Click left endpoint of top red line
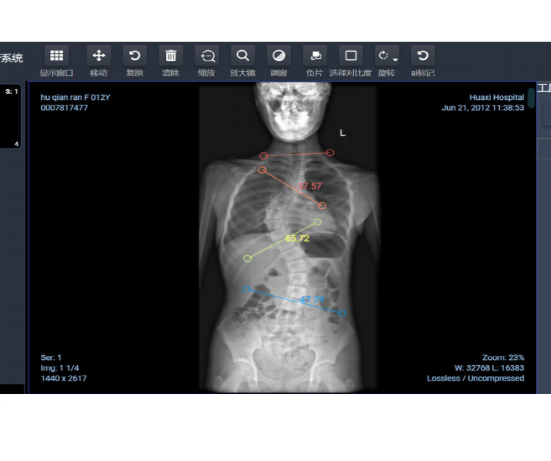 click(x=264, y=156)
